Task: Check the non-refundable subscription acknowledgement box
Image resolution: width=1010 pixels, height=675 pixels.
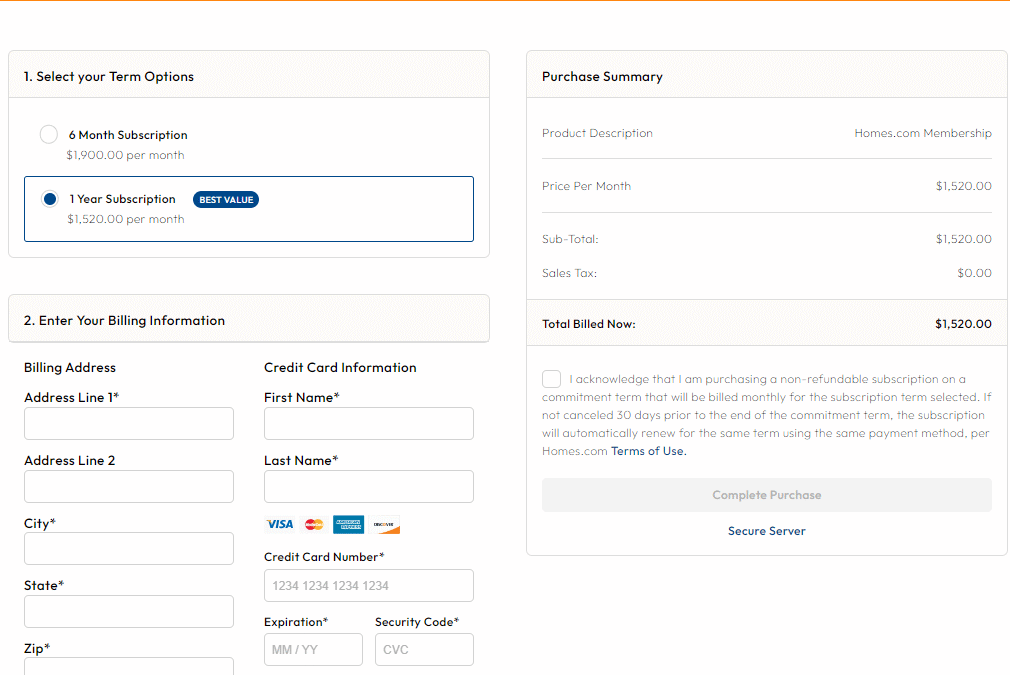Action: coord(551,379)
